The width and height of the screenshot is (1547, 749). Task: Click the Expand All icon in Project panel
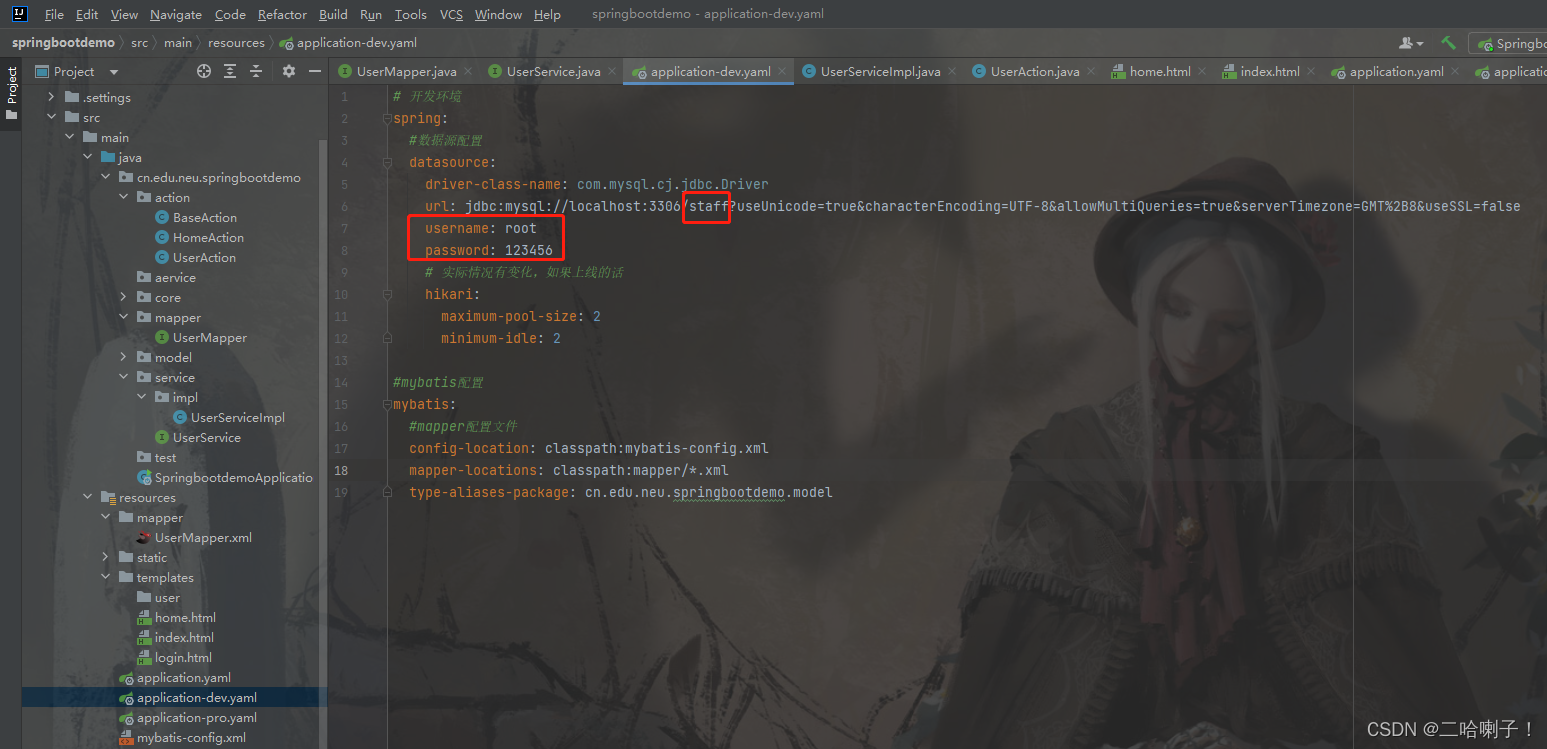230,71
